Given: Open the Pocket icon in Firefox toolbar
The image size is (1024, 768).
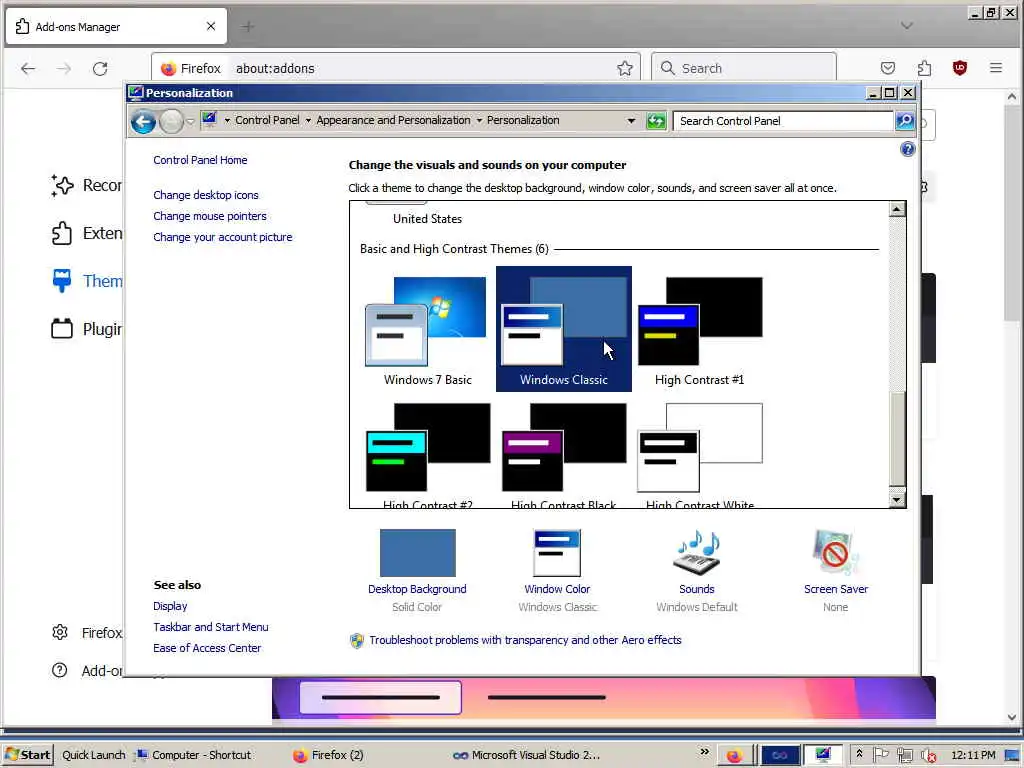Looking at the screenshot, I should [888, 68].
